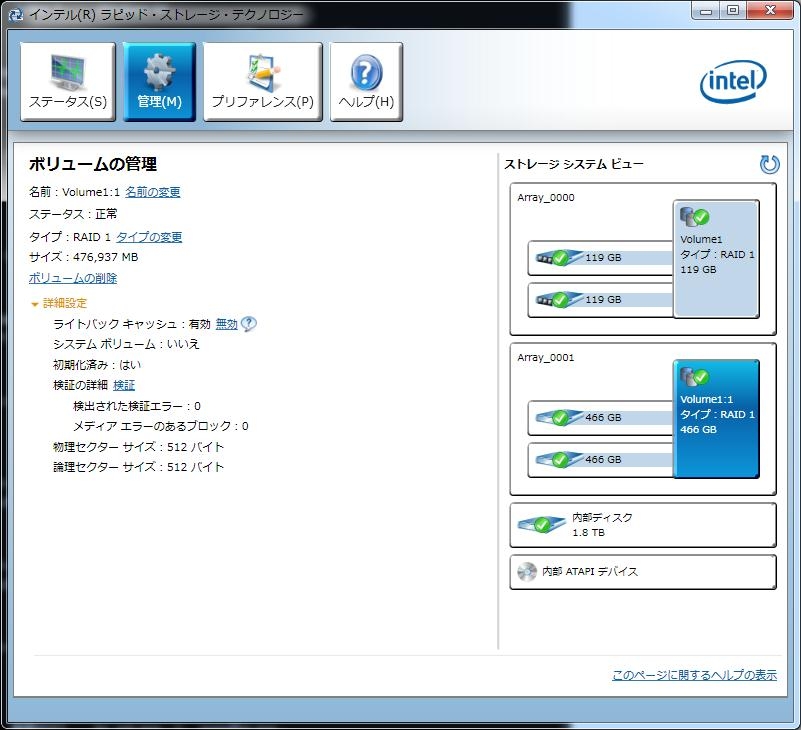The image size is (801, 730).
Task: Click the 論理セクター サイズ：512 バイト text
Action: point(138,467)
